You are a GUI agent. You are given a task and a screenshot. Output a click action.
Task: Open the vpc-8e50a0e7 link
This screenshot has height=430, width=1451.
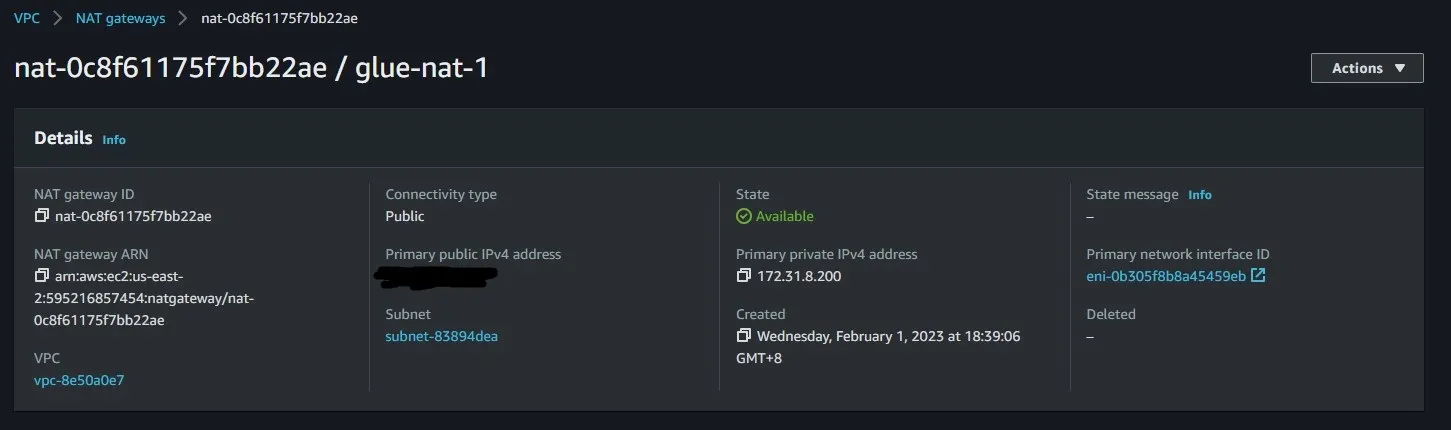[x=79, y=380]
